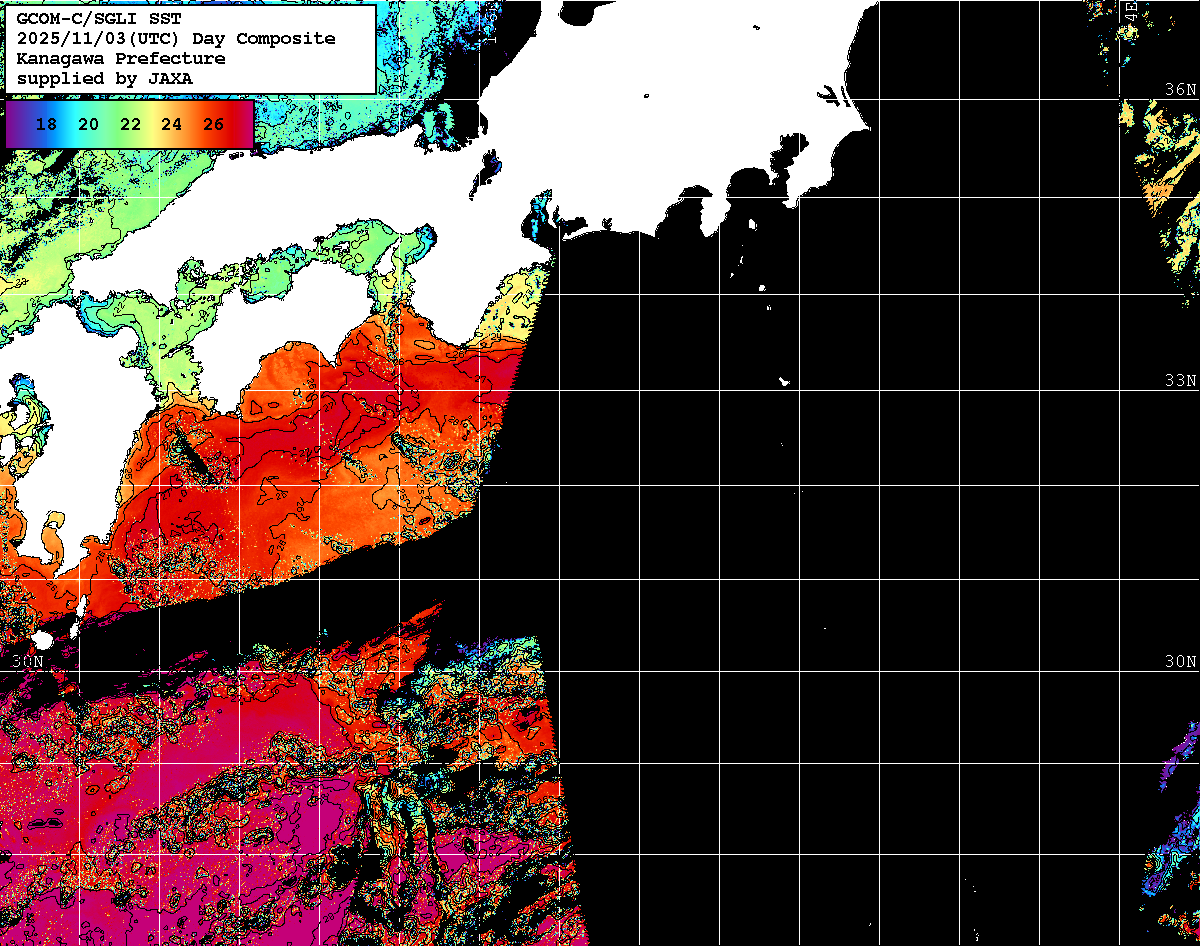
Task: Click the 26 label on color scale
Action: tap(213, 125)
